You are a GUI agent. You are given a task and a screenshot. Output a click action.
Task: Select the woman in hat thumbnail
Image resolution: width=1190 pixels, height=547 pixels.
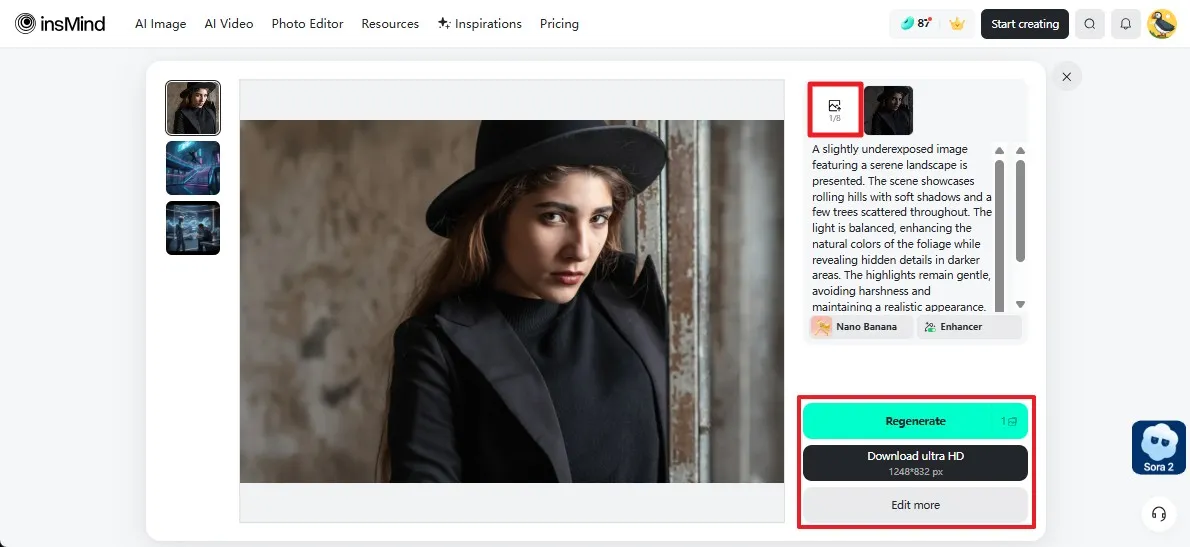pyautogui.click(x=192, y=108)
